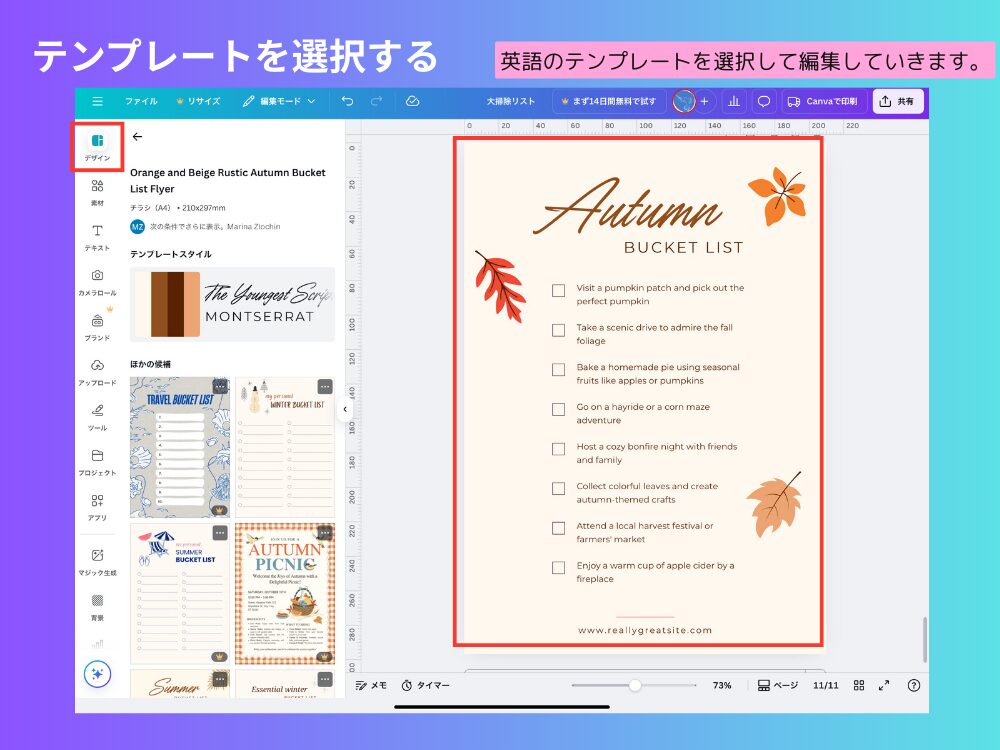Click the comment bubble icon
1000x750 pixels.
[x=764, y=102]
